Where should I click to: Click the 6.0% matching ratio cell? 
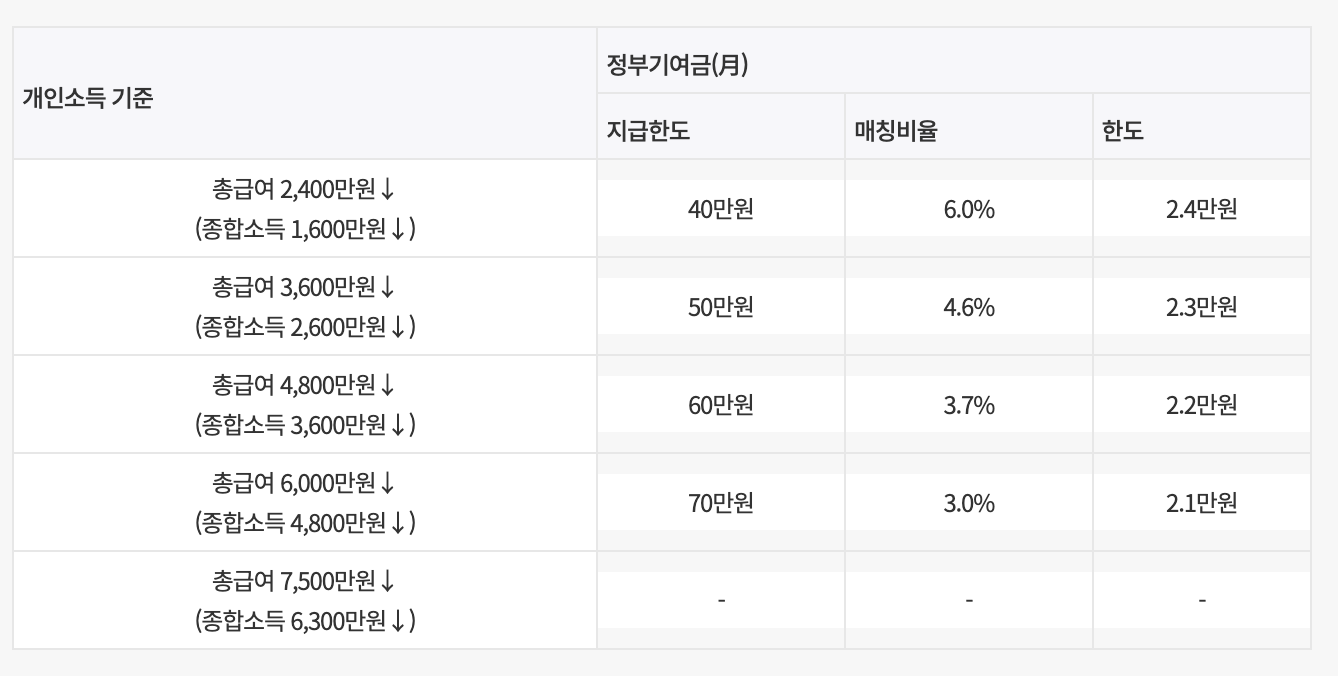point(969,208)
